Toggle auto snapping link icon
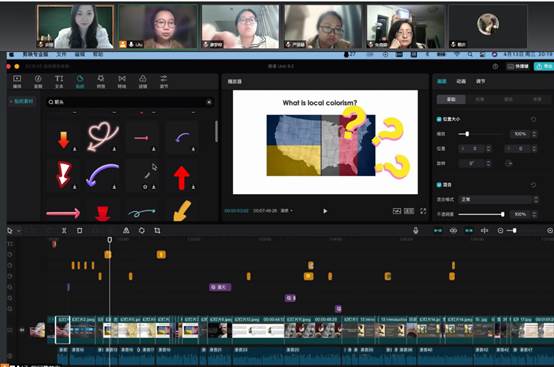554x367 pixels. 453,231
